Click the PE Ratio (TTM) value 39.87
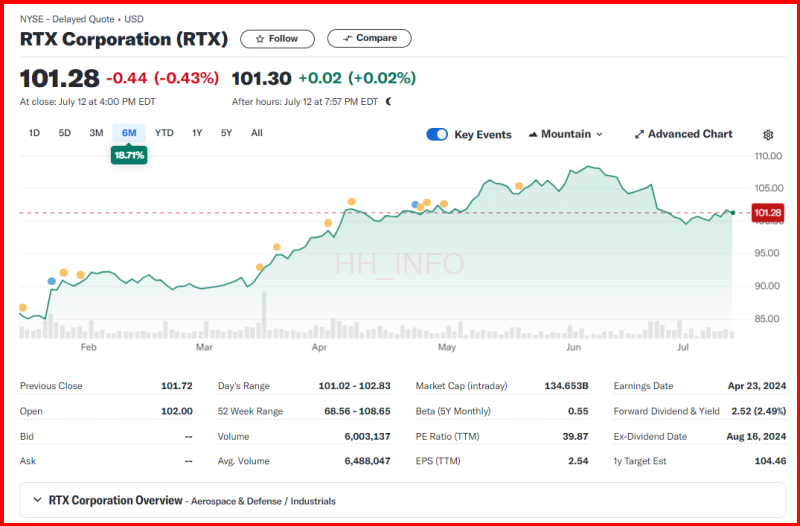Viewport: 800px width, 526px height. [x=576, y=437]
